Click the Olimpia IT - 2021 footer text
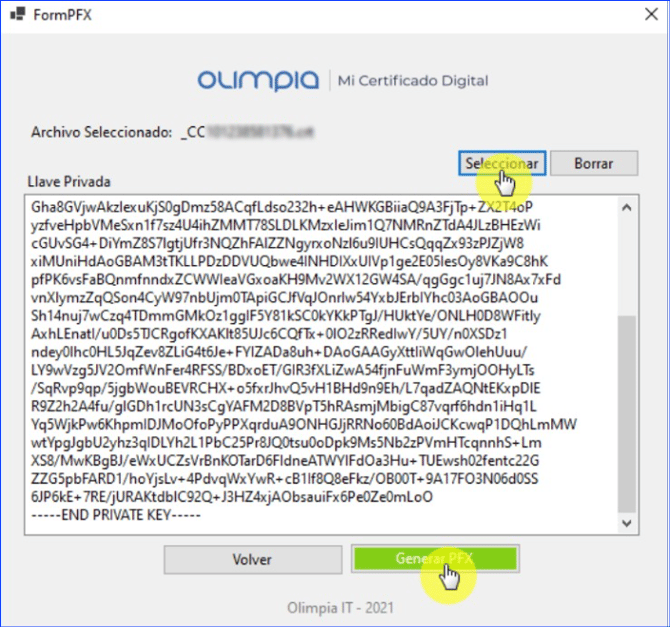Viewport: 670px width, 627px height. click(340, 608)
